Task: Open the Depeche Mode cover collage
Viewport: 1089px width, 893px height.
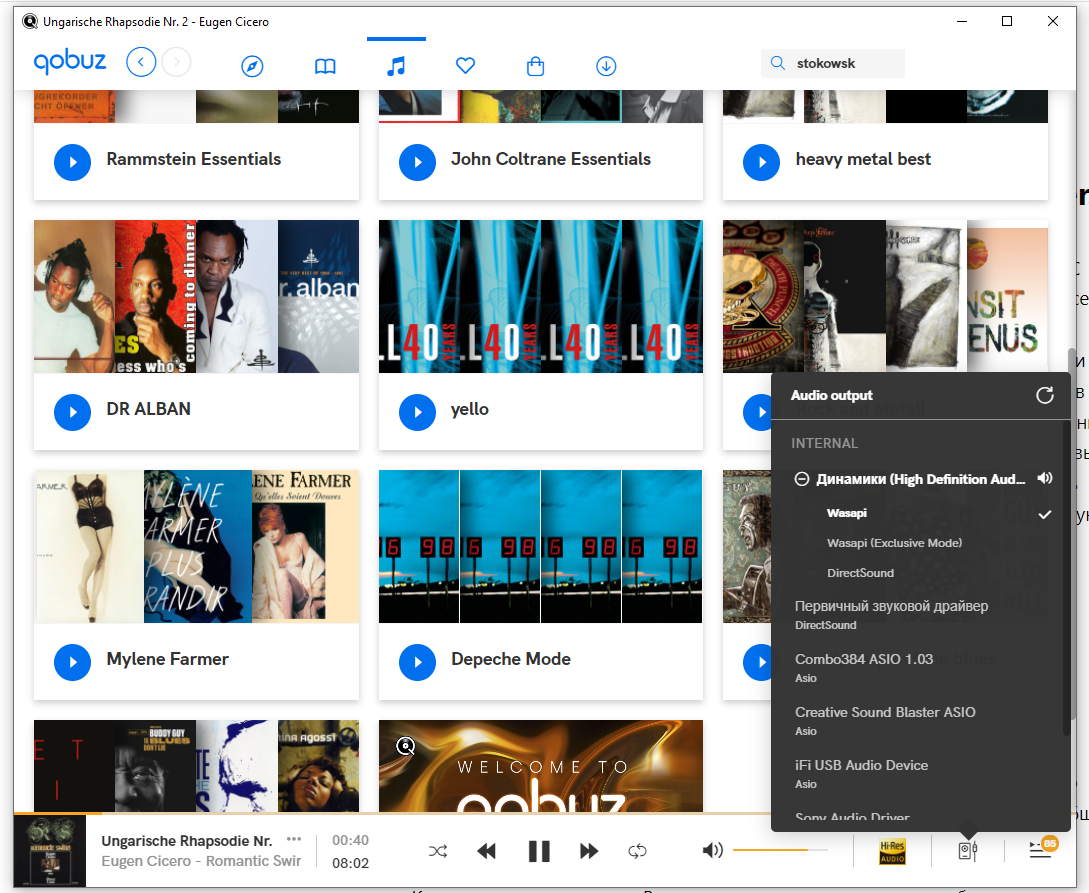Action: 540,546
